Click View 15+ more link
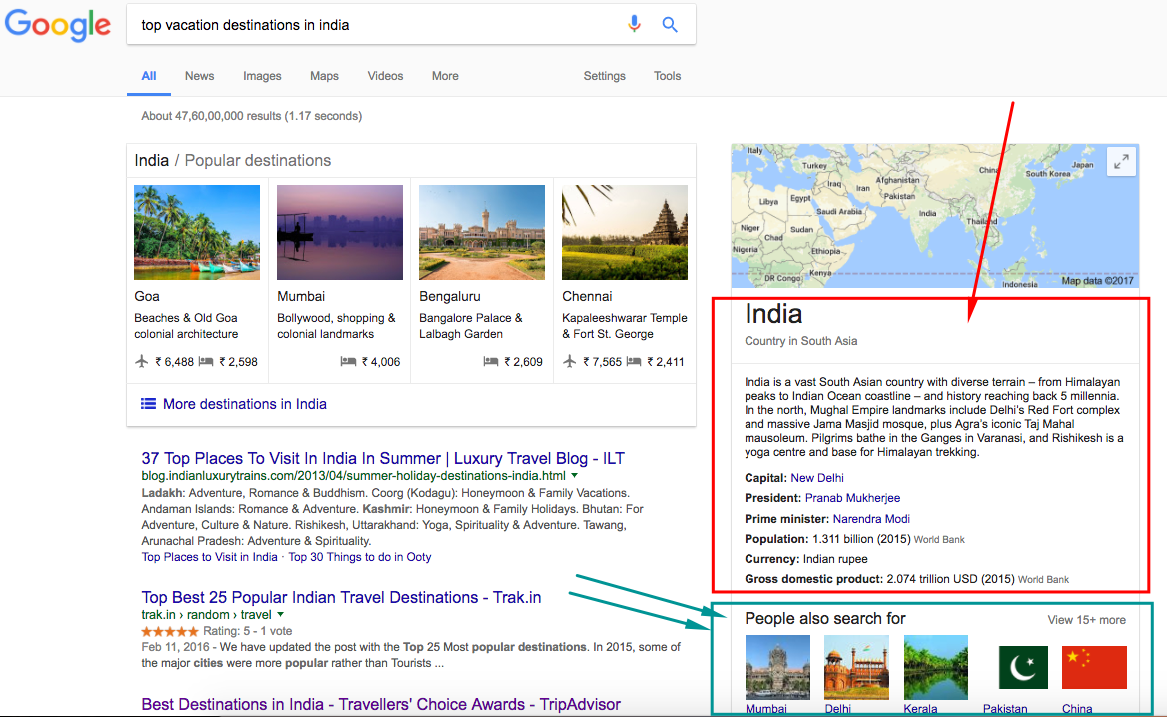This screenshot has width=1167, height=717. (1086, 620)
